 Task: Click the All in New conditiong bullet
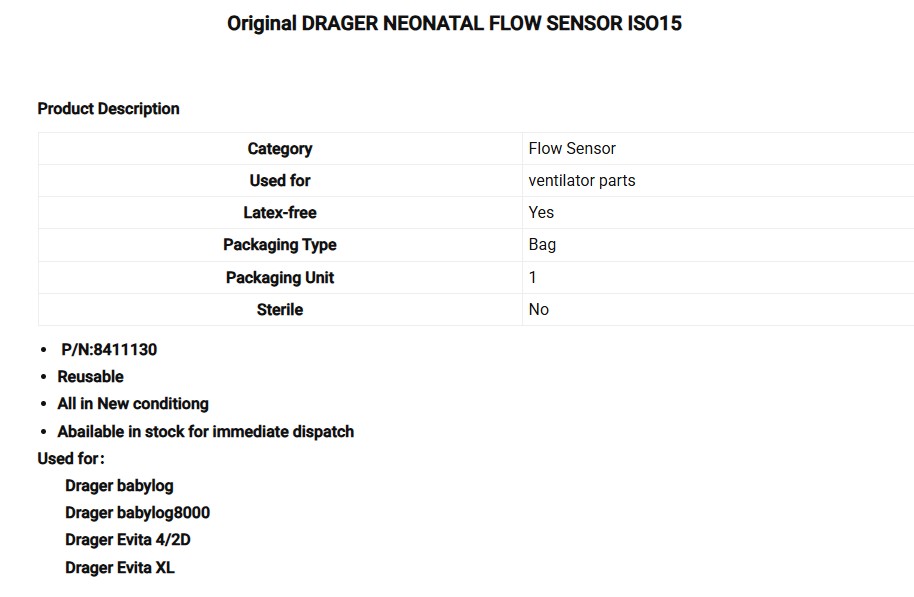tap(133, 404)
